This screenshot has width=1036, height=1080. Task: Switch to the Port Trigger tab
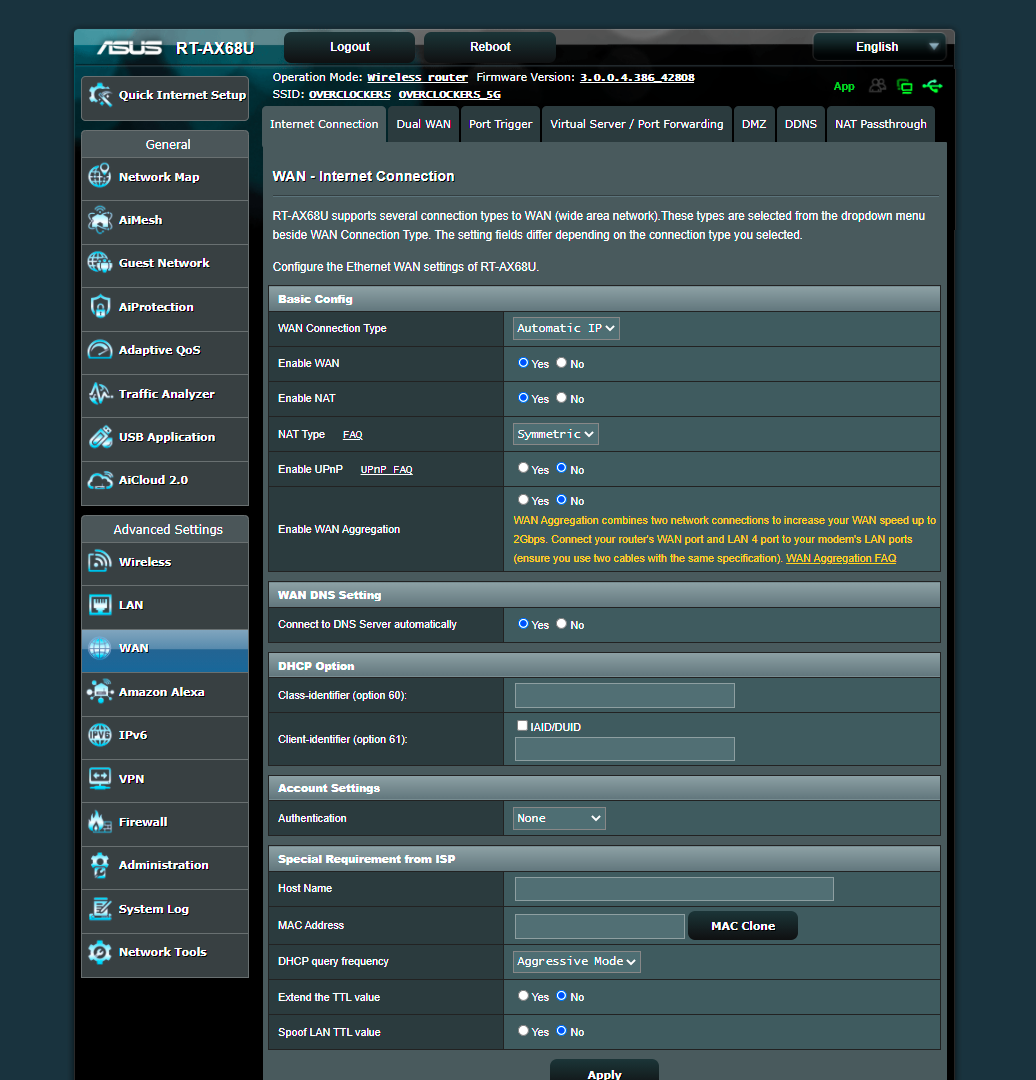tap(501, 125)
